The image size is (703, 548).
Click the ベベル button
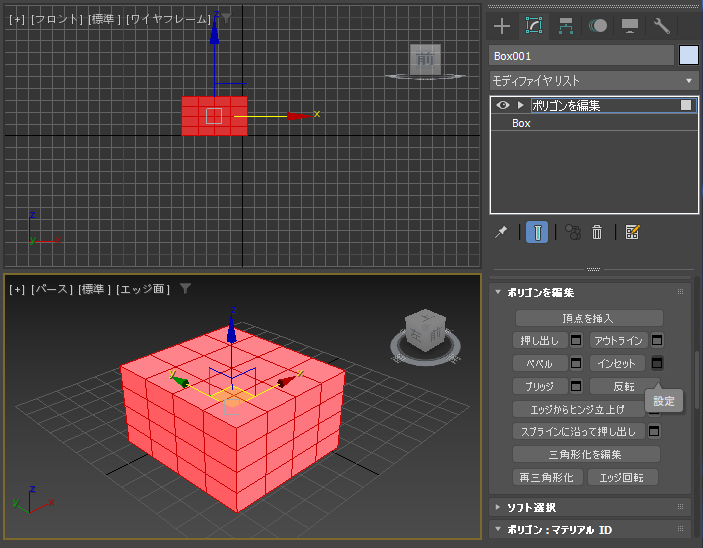click(540, 363)
